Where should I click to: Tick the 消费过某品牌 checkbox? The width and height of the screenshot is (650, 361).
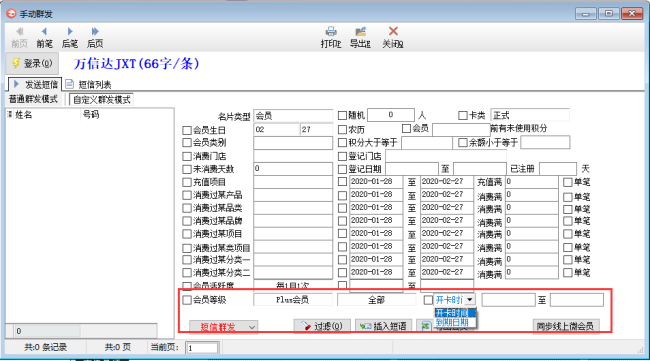coord(187,221)
